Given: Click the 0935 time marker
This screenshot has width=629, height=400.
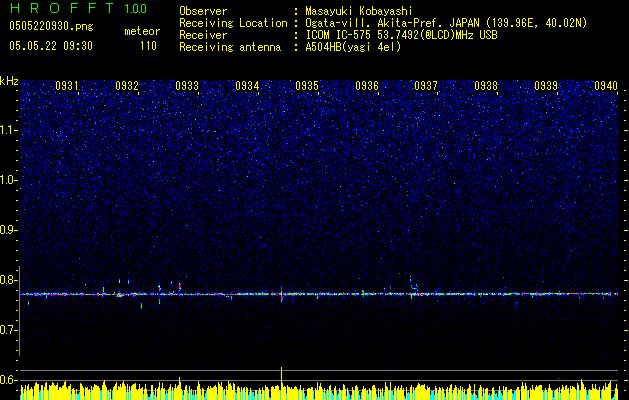Looking at the screenshot, I should point(307,86).
